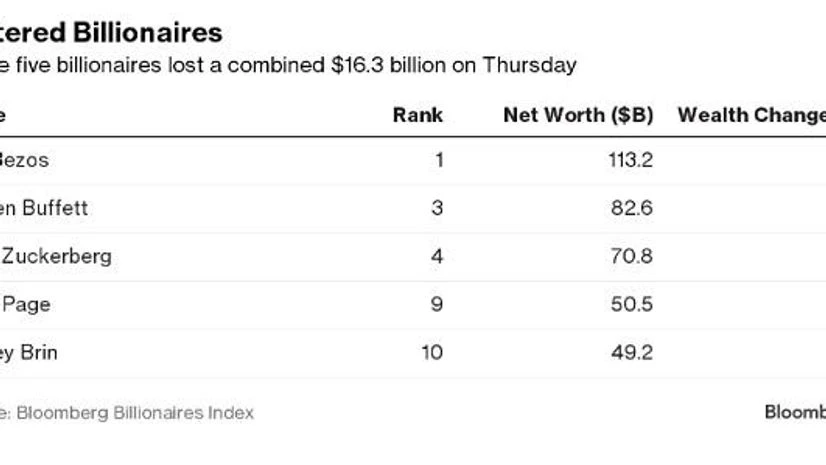Click net worth value 113.2
The height and width of the screenshot is (465, 826).
point(630,160)
